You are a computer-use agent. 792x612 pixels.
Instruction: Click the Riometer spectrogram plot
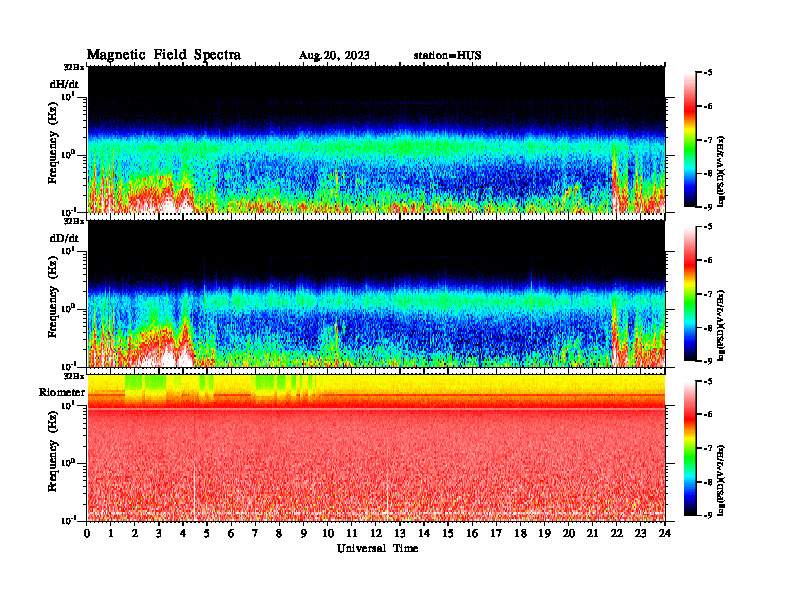376,448
